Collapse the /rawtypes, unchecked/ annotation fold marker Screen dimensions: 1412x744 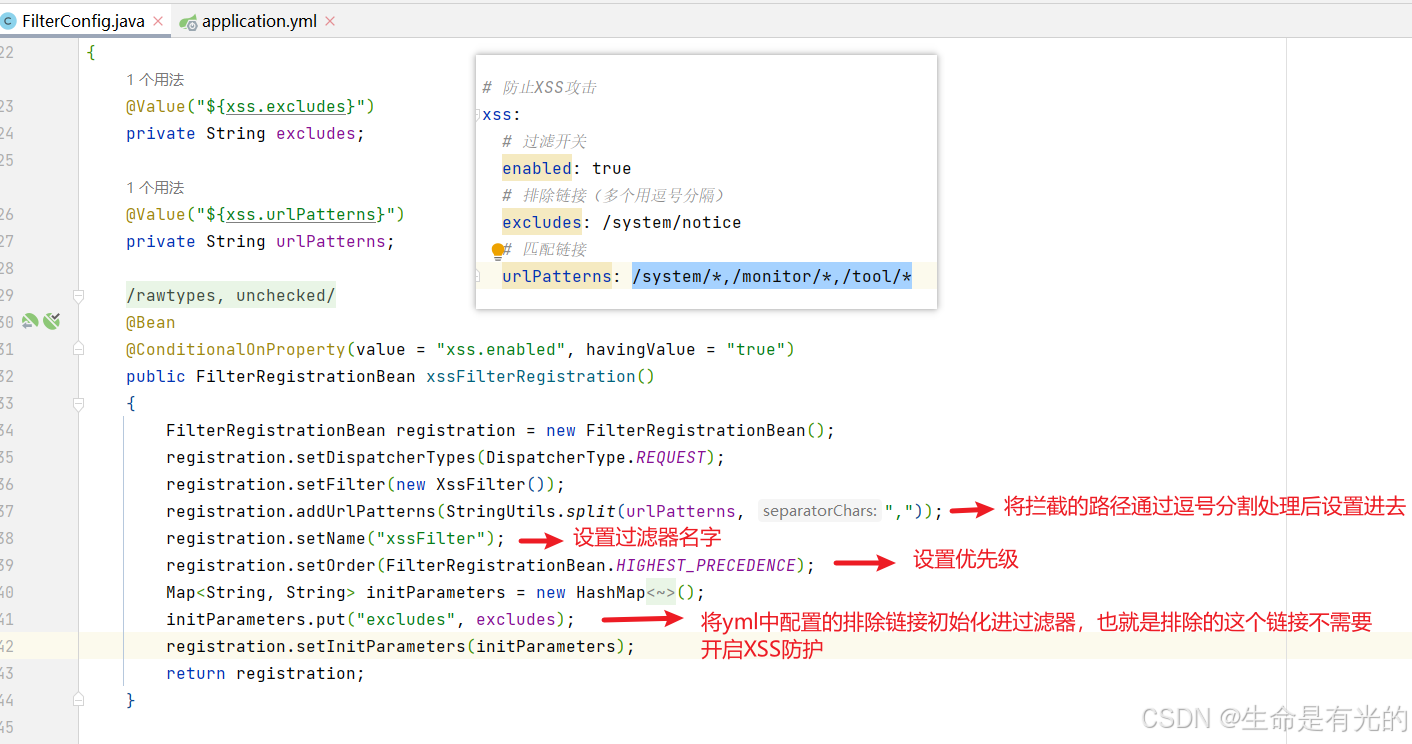(x=78, y=296)
